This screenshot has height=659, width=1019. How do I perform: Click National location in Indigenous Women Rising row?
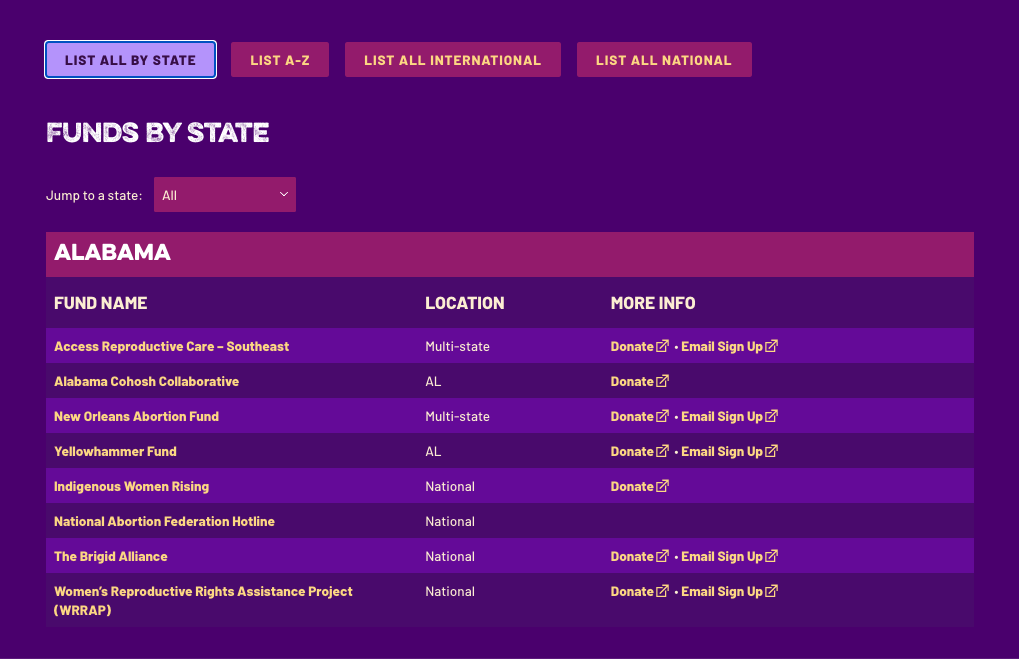[x=450, y=487]
